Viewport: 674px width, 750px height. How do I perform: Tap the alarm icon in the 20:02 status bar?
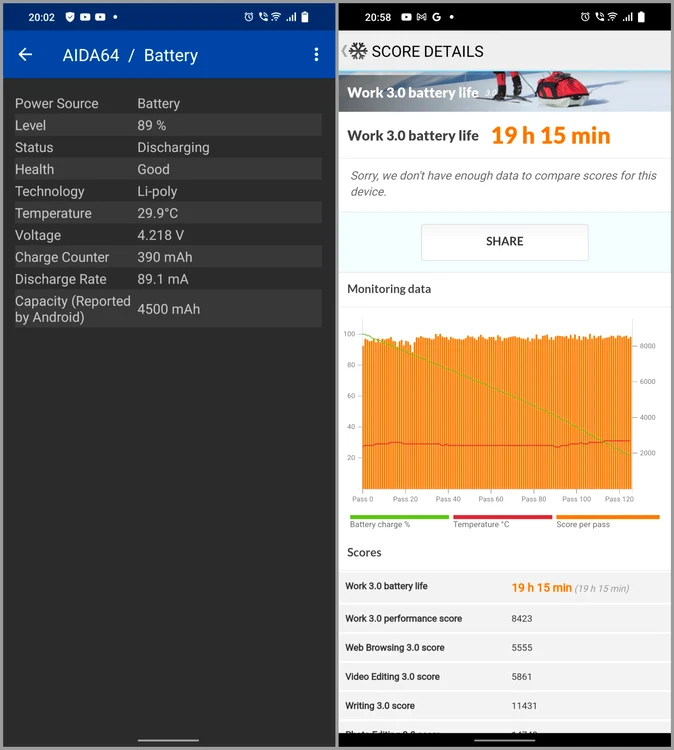(249, 17)
